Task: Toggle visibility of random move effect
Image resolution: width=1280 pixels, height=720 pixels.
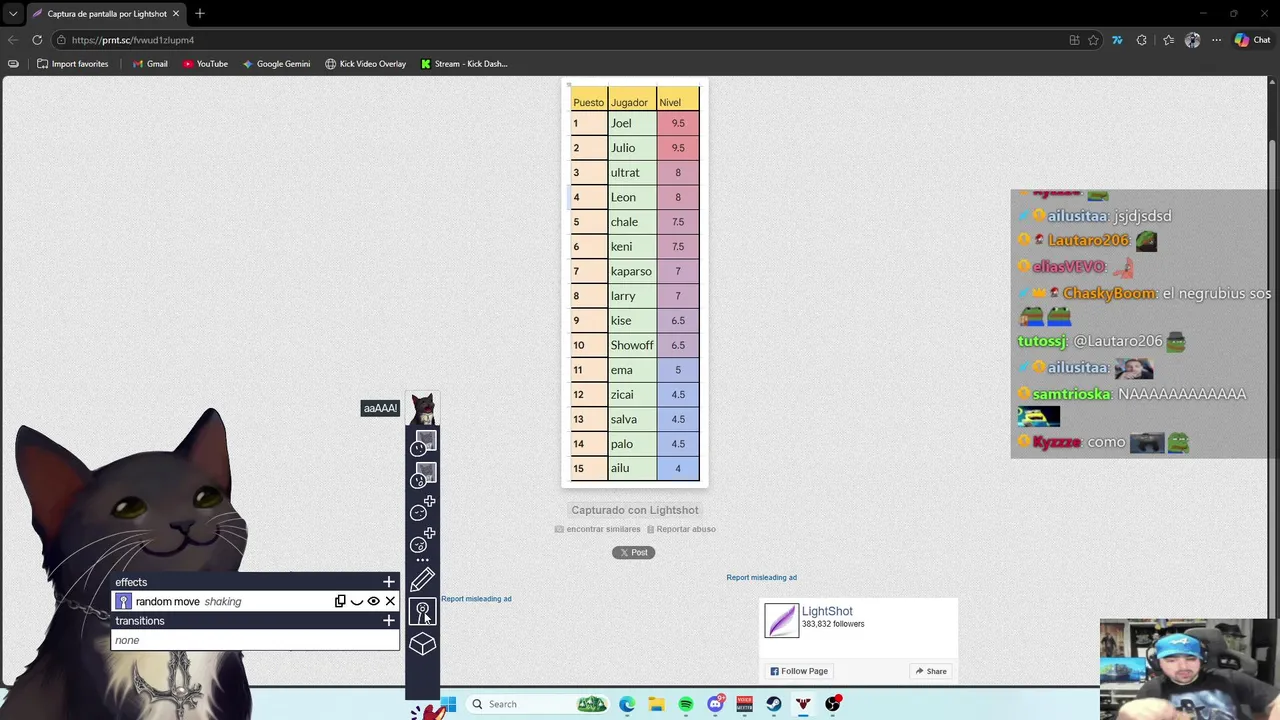Action: tap(374, 601)
